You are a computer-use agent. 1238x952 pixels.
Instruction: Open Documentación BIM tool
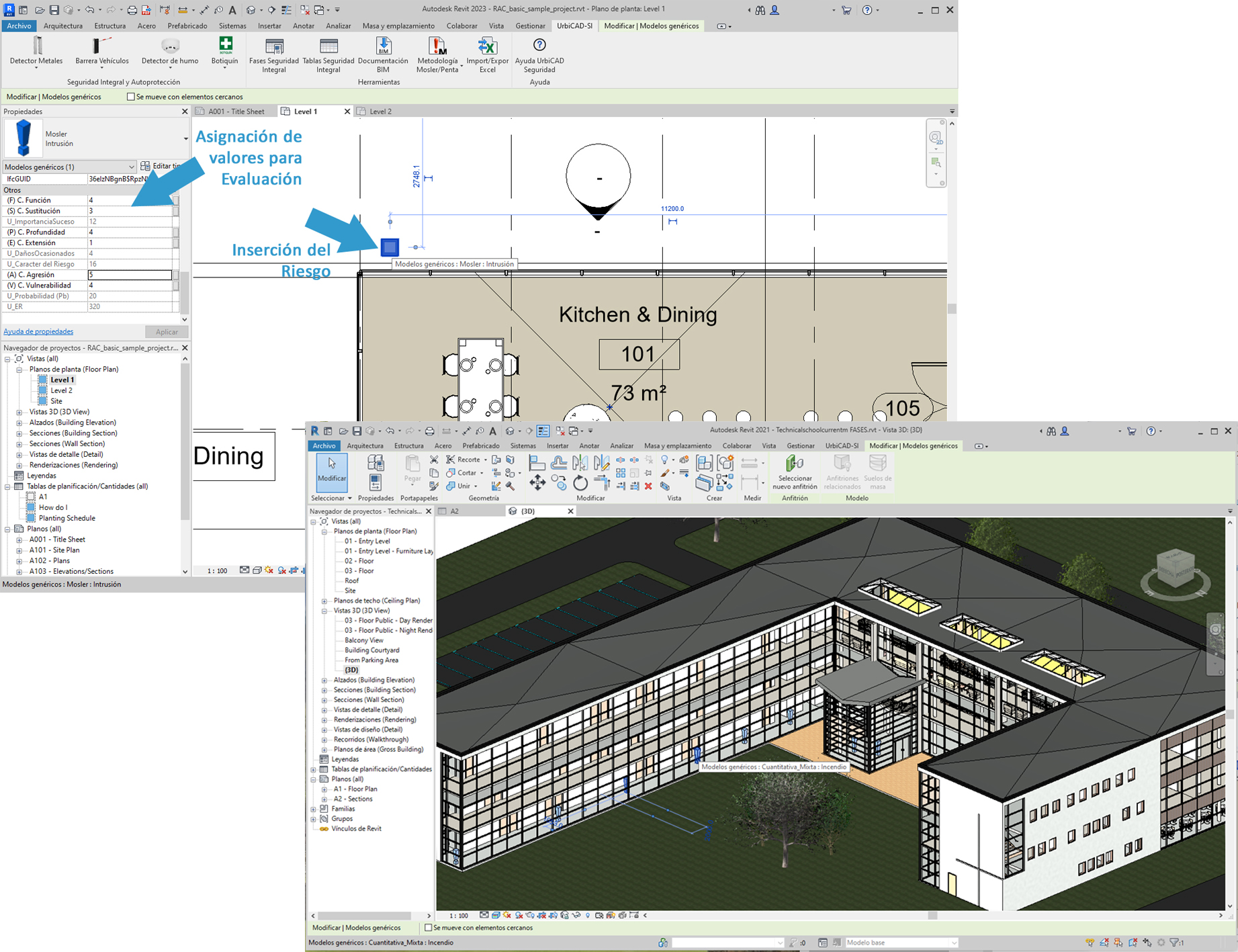click(383, 46)
